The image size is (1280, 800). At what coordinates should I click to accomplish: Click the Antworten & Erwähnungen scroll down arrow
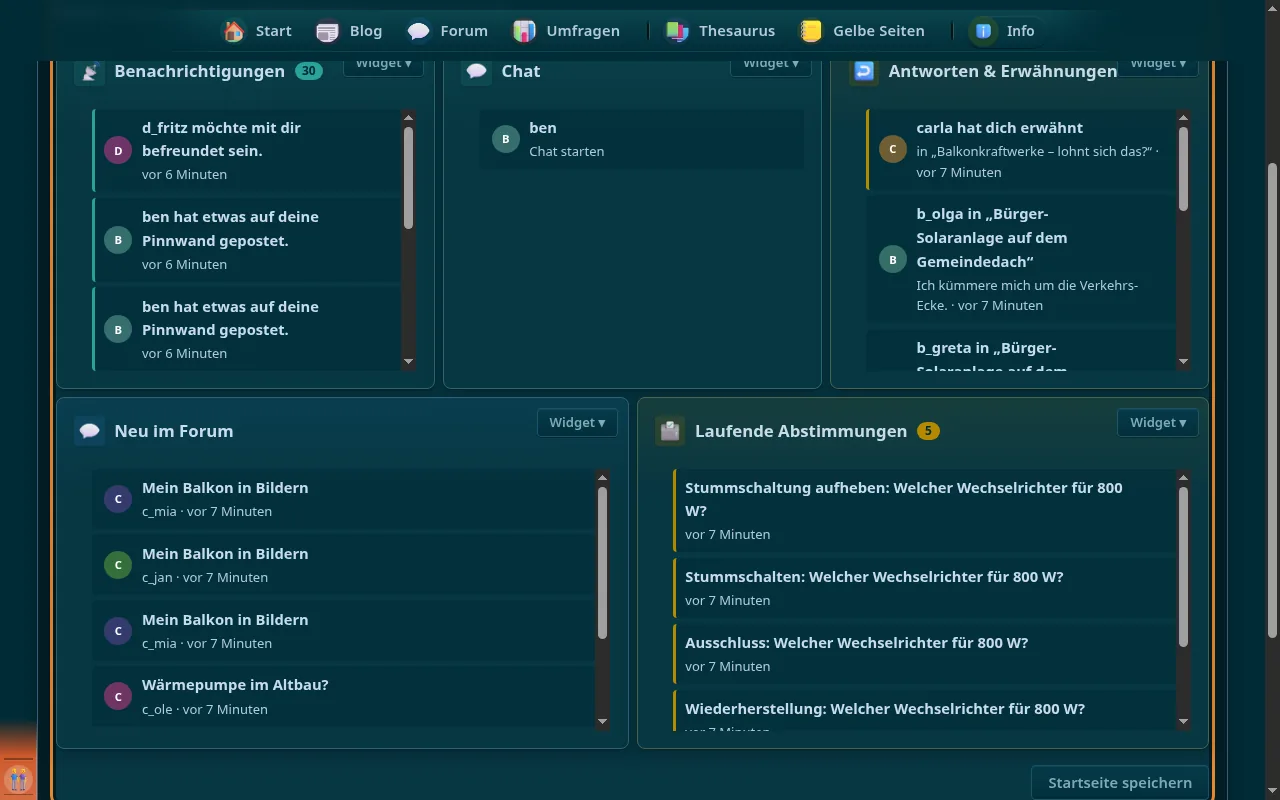point(1183,361)
